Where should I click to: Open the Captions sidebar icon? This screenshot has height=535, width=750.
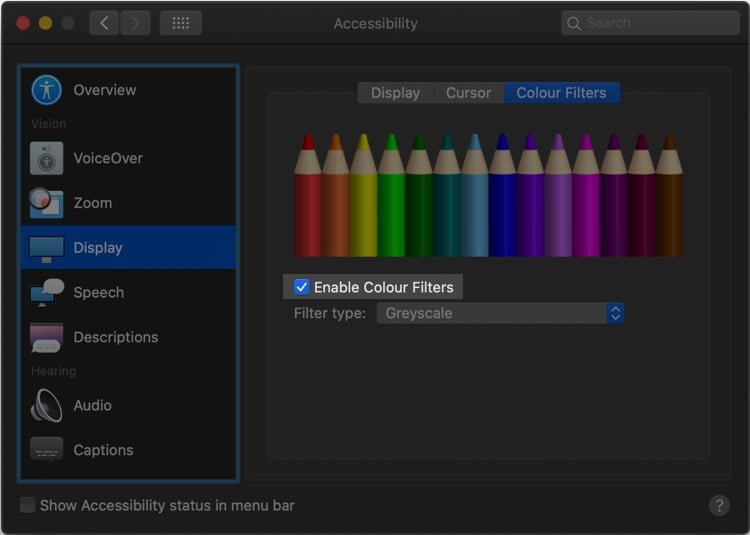pyautogui.click(x=46, y=450)
